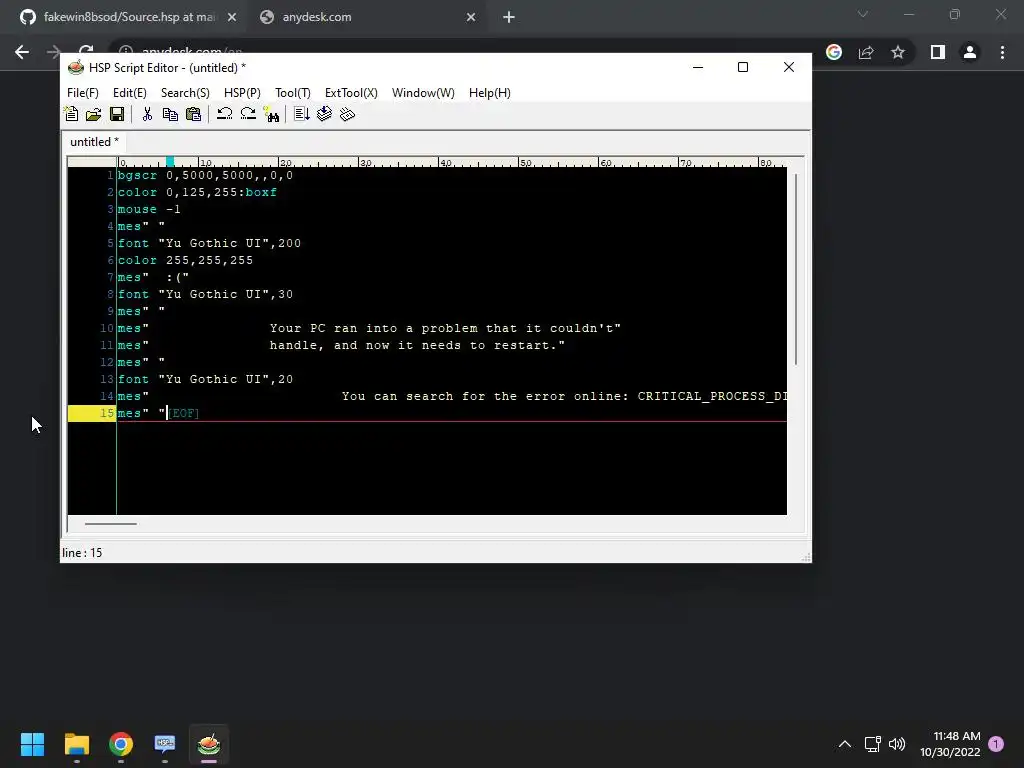Screen dimensions: 1024x768
Task: Click line 'mouse -1' in editor
Action: point(149,209)
